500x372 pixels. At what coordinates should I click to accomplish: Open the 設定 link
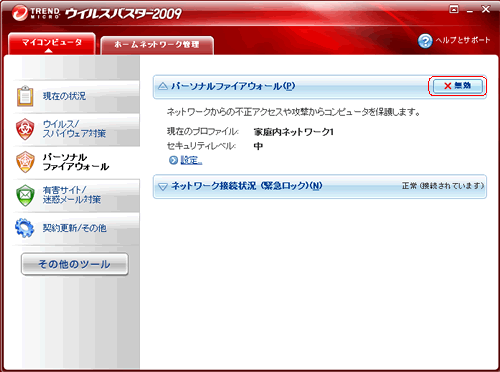(x=191, y=160)
